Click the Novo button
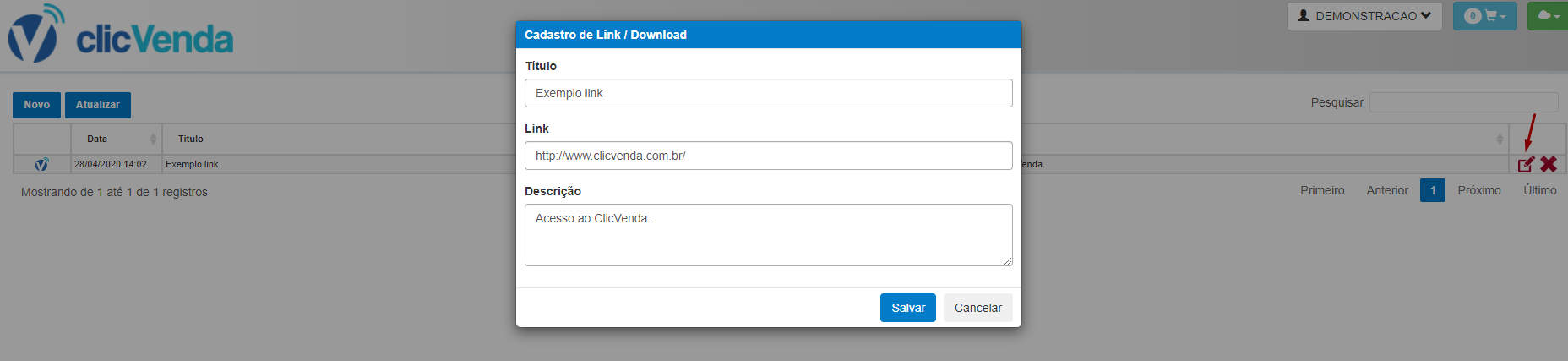This screenshot has width=1568, height=361. coord(36,105)
